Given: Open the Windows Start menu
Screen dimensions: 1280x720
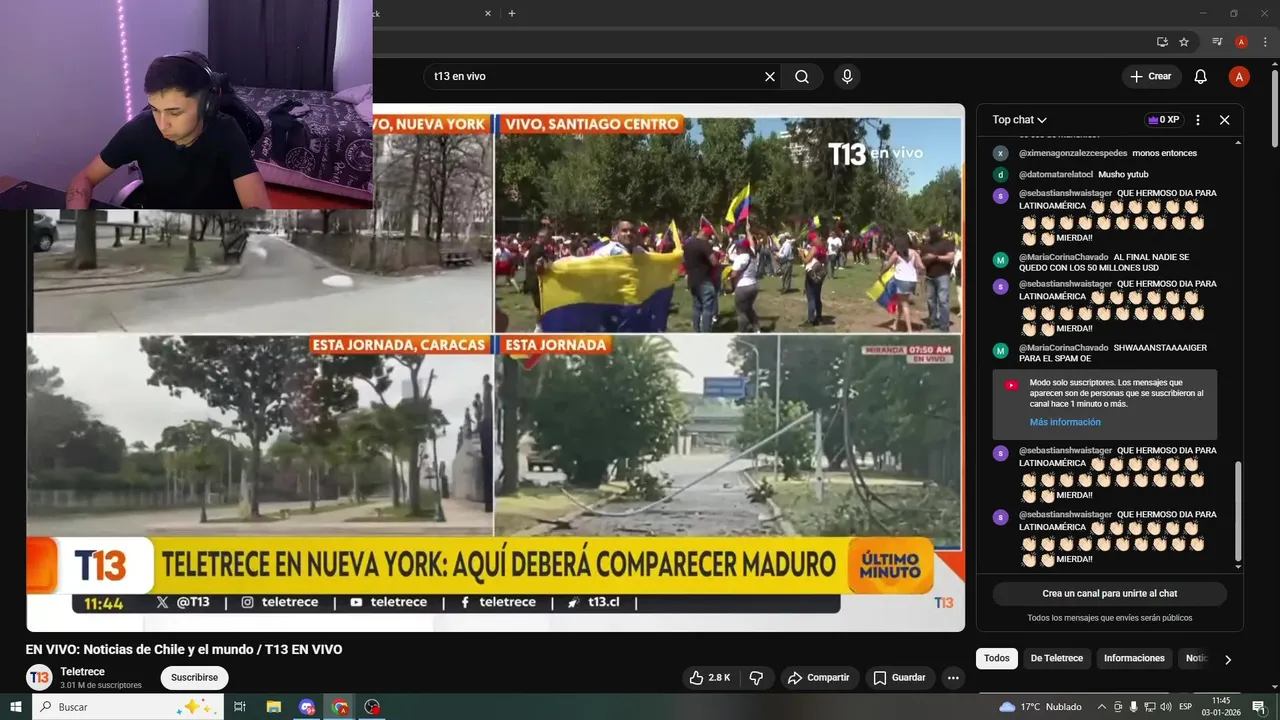Looking at the screenshot, I should [15, 707].
